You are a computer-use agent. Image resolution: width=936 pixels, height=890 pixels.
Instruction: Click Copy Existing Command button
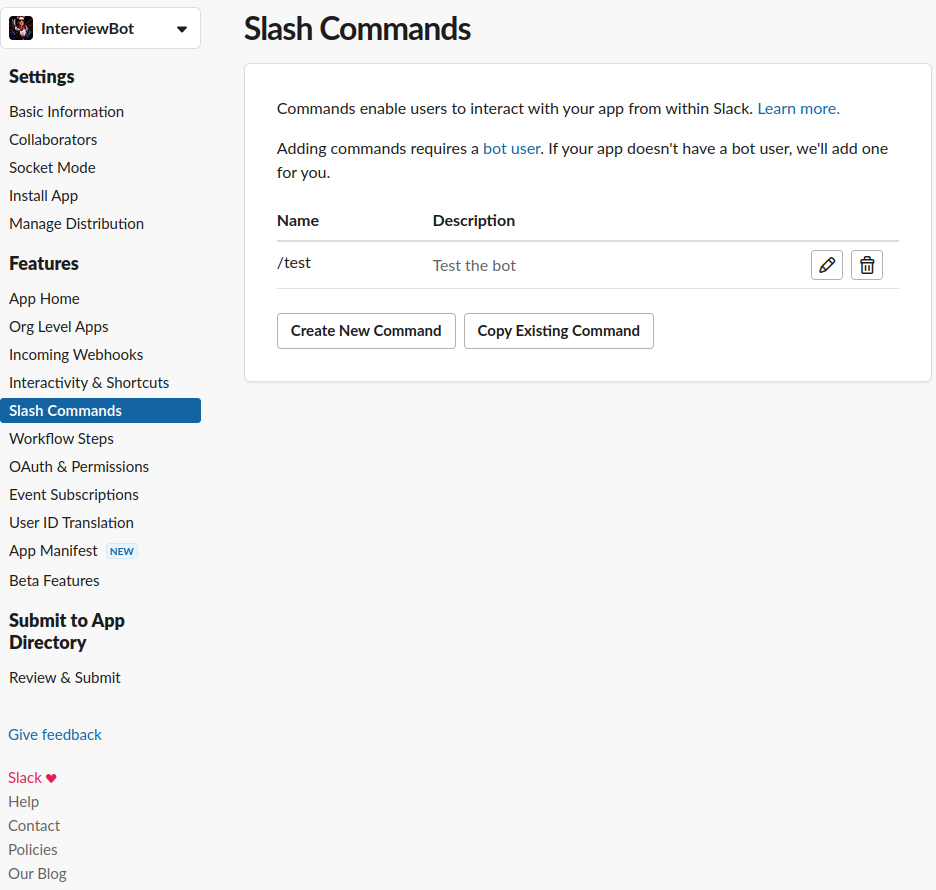(x=559, y=331)
